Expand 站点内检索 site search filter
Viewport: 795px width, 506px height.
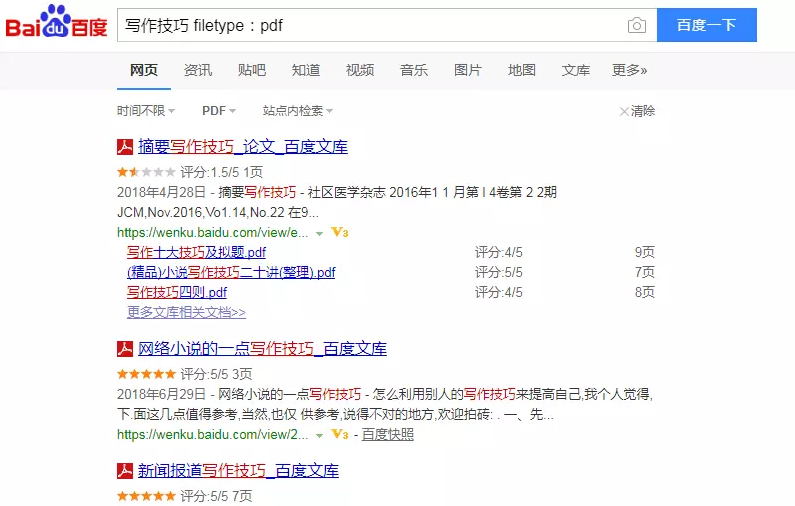(x=298, y=111)
